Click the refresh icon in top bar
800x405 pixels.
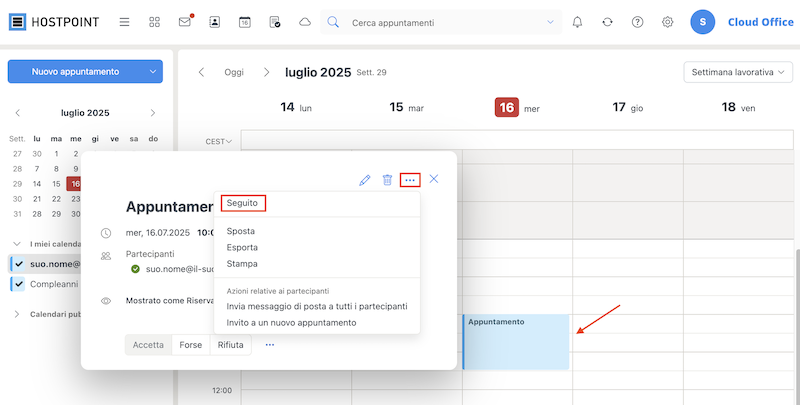pyautogui.click(x=607, y=22)
